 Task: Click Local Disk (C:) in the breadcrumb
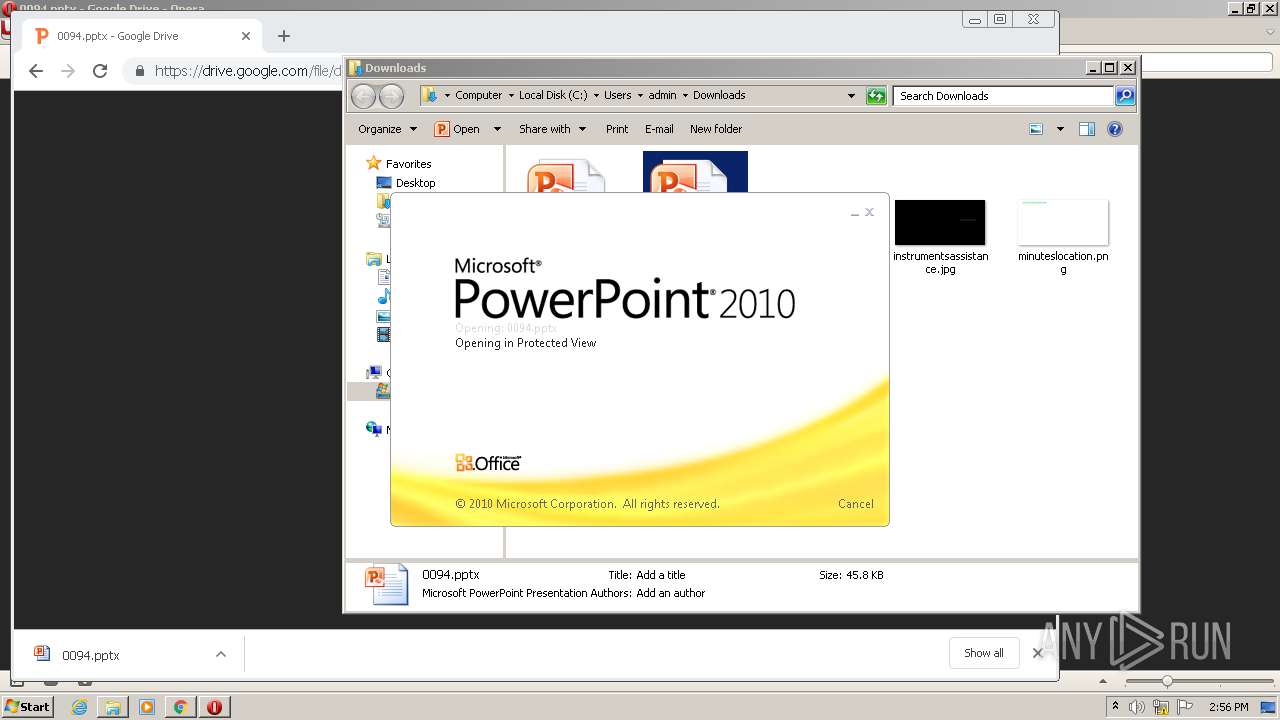[553, 96]
